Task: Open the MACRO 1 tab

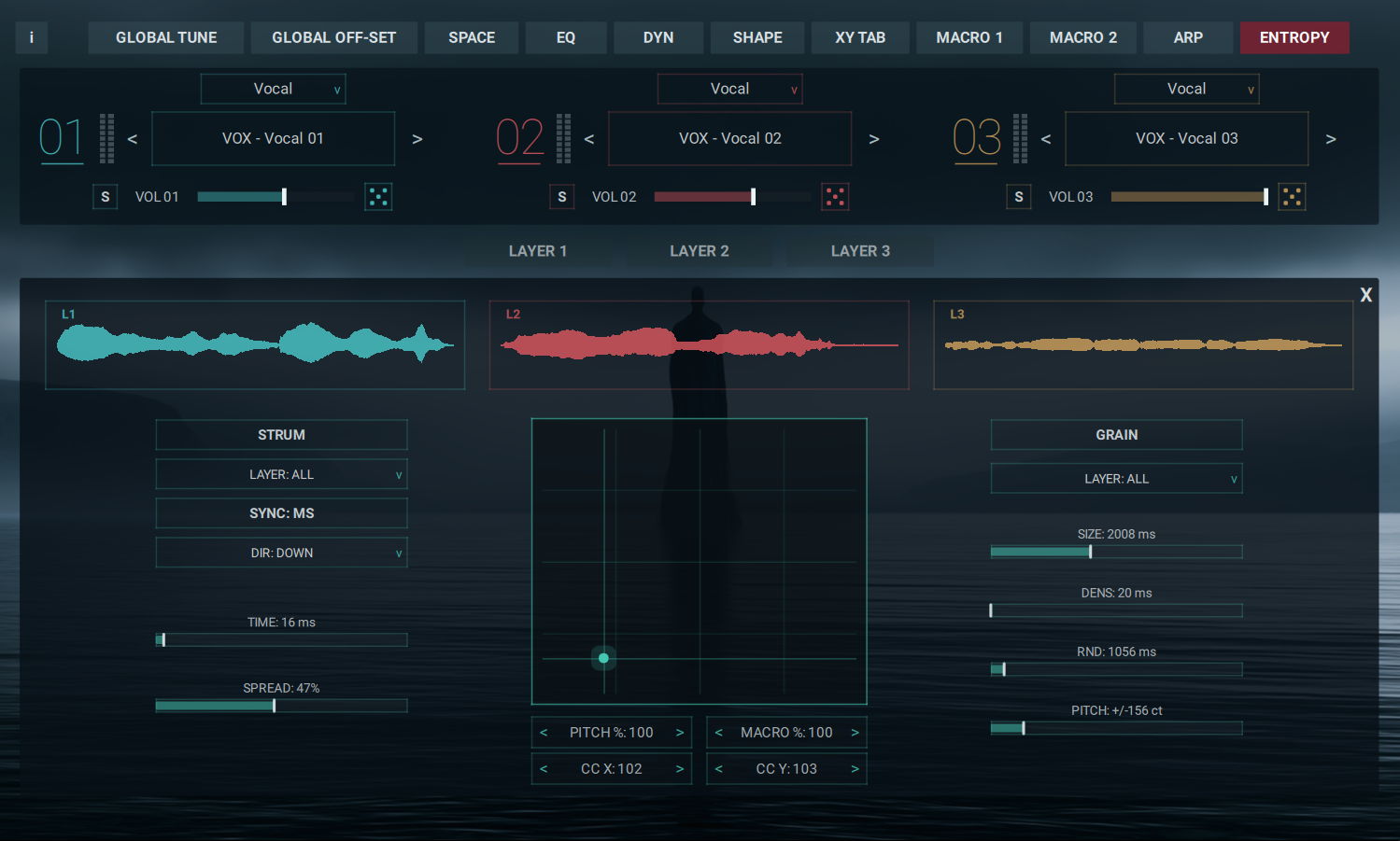Action: (x=969, y=37)
